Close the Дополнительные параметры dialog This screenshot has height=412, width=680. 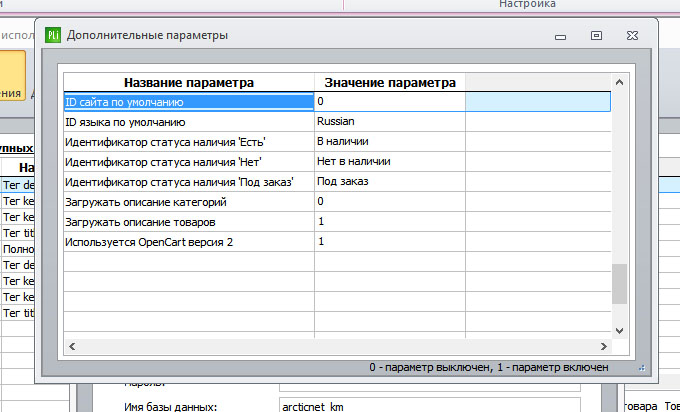click(x=632, y=36)
